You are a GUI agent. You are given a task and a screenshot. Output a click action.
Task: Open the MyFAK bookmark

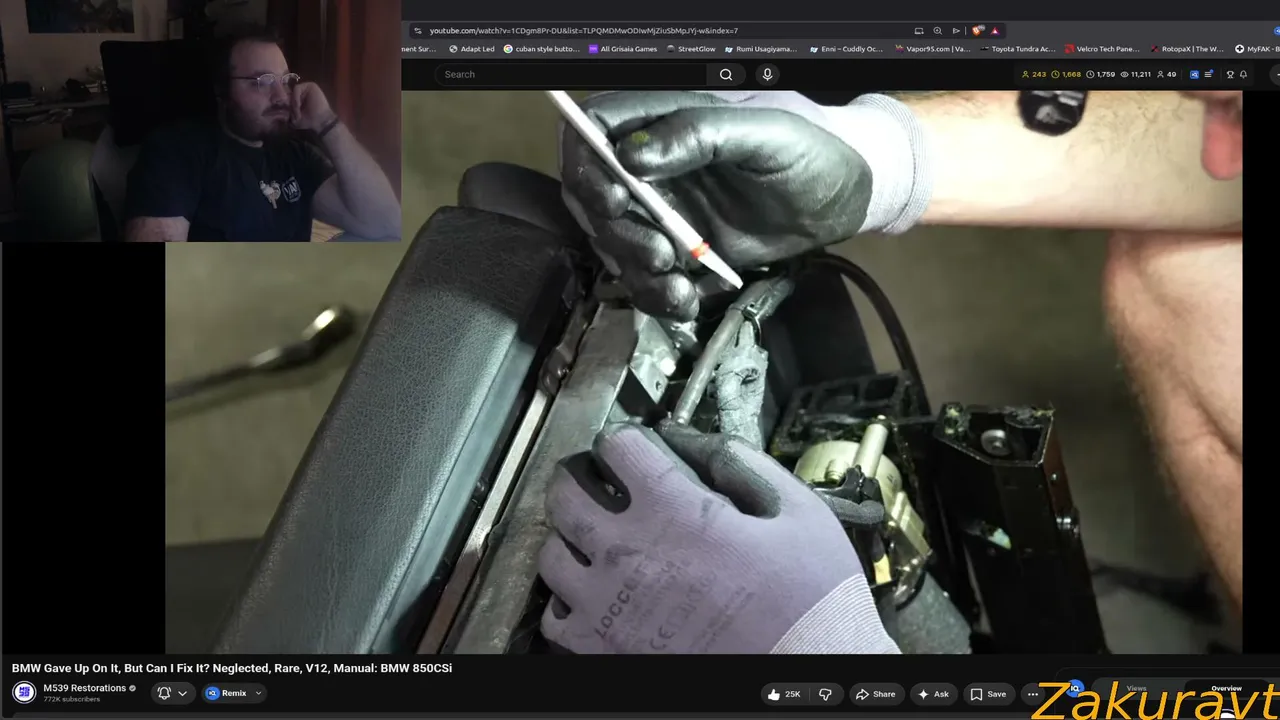(x=1257, y=49)
